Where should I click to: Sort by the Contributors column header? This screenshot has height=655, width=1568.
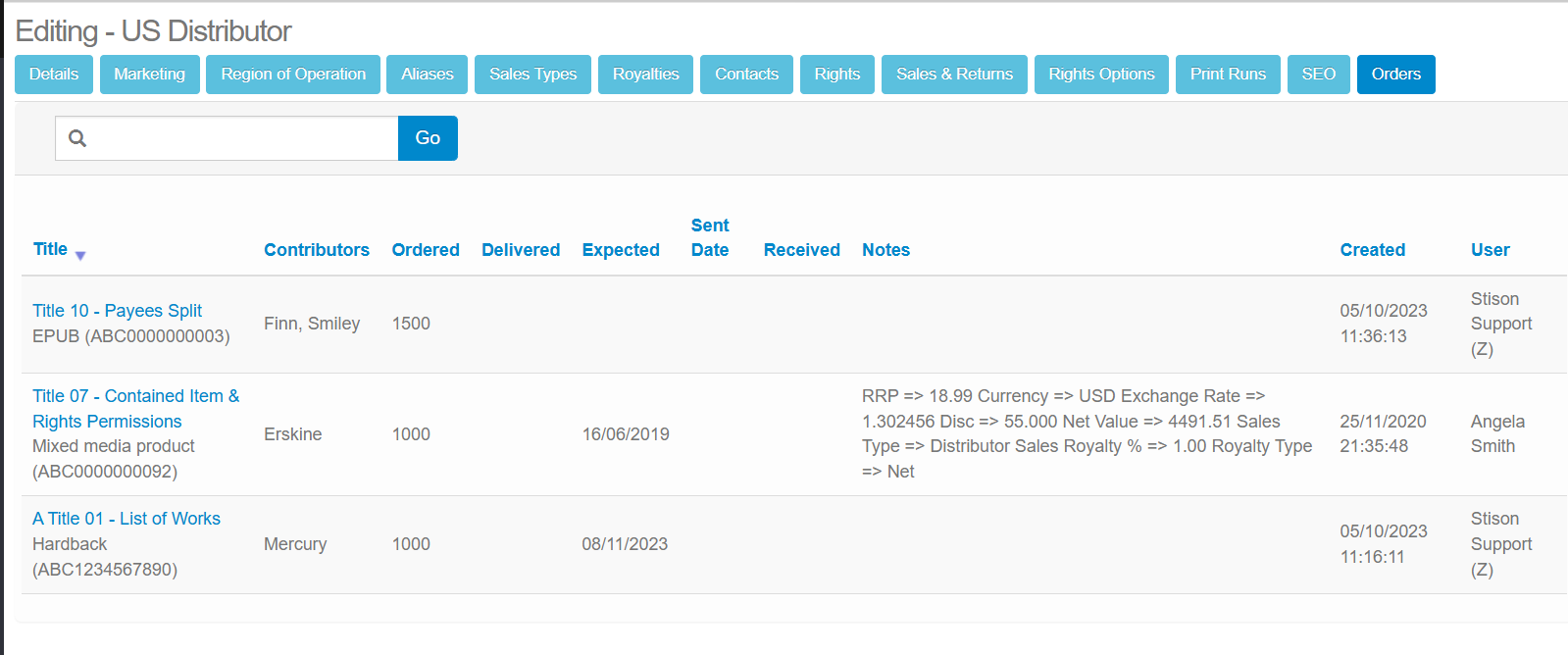317,250
